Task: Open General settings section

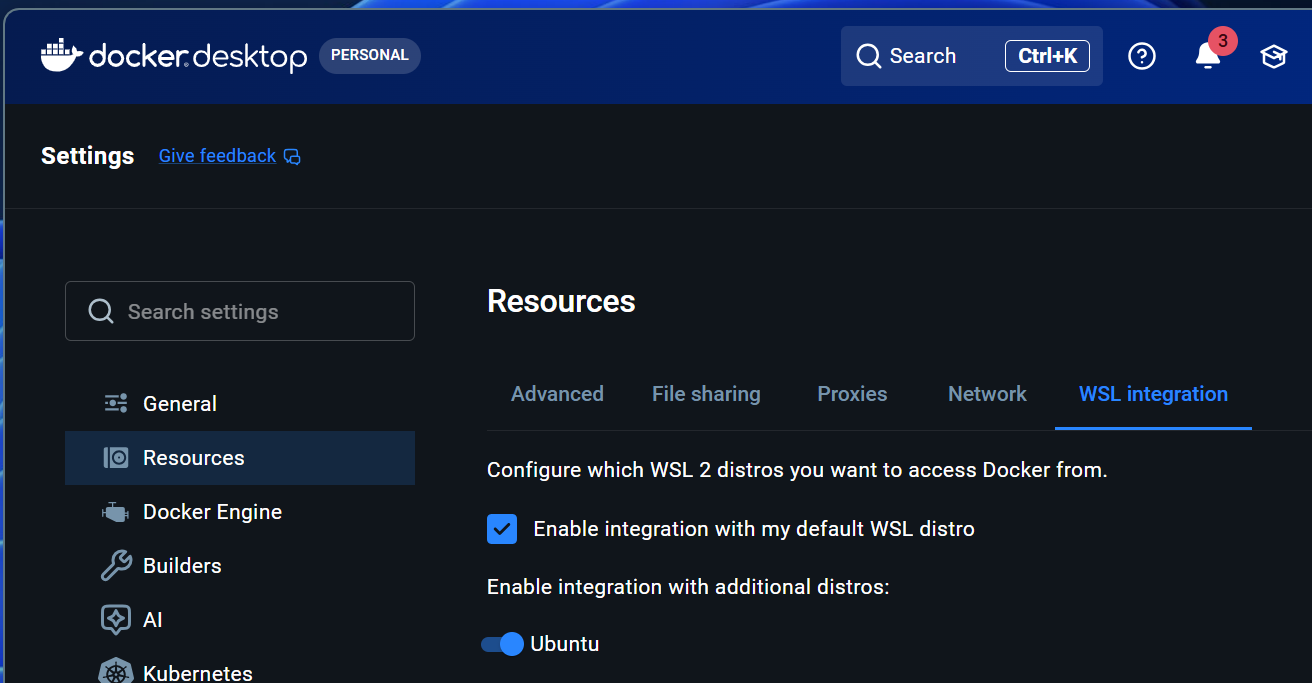Action: [x=240, y=403]
